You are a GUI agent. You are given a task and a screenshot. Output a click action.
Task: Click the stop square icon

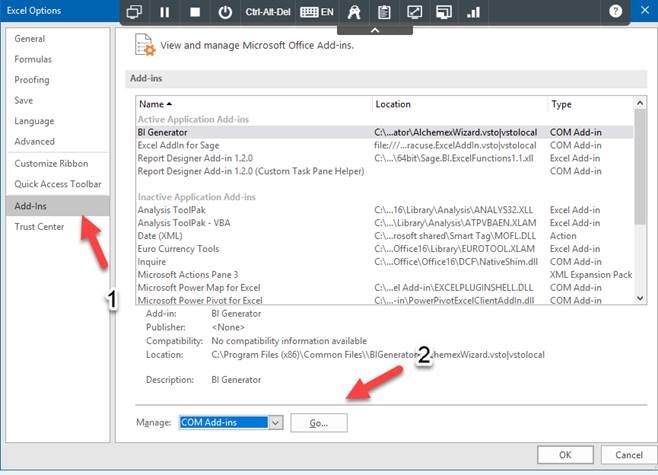[x=195, y=12]
